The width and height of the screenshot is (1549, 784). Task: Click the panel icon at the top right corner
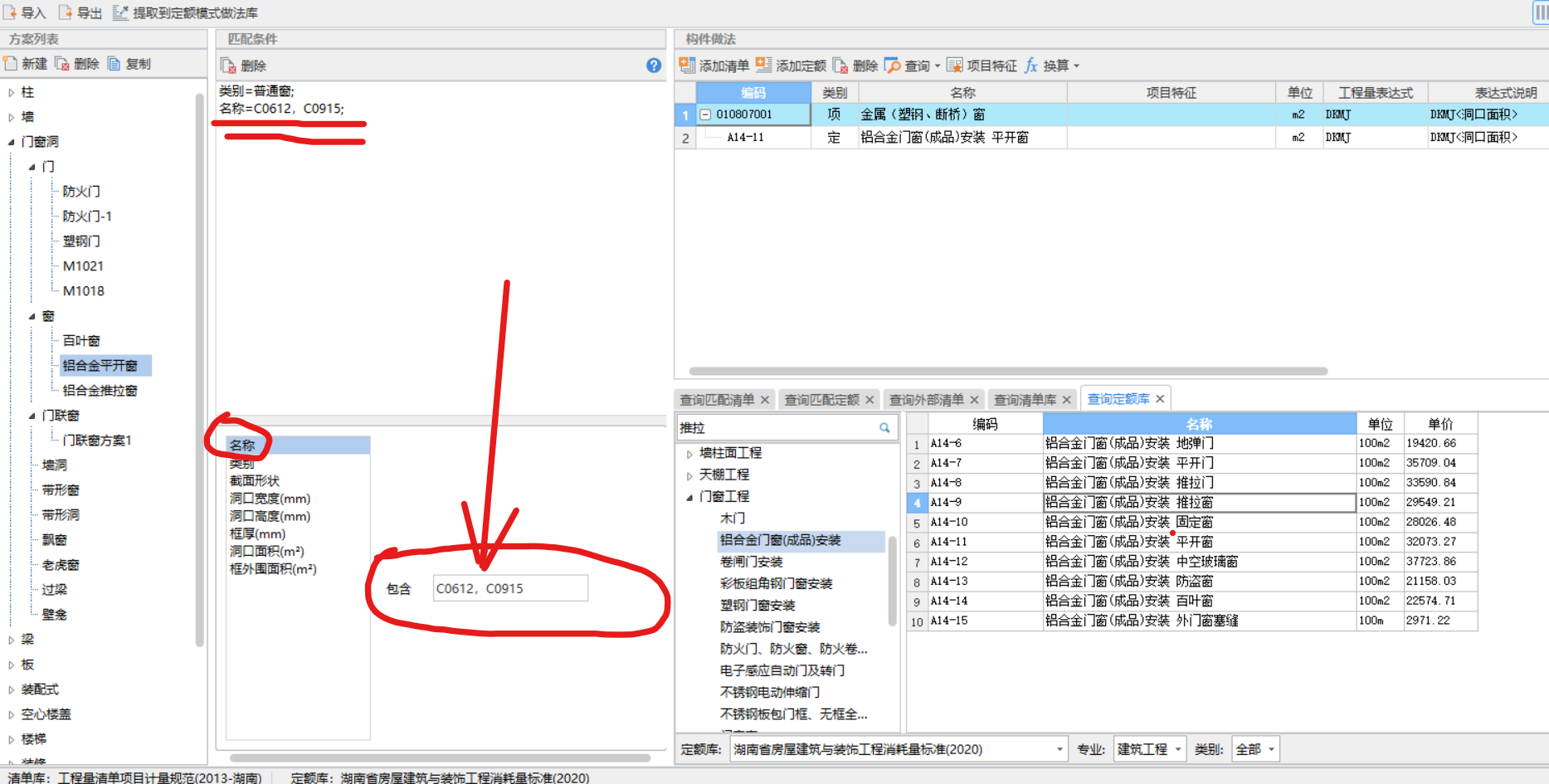[x=1541, y=12]
